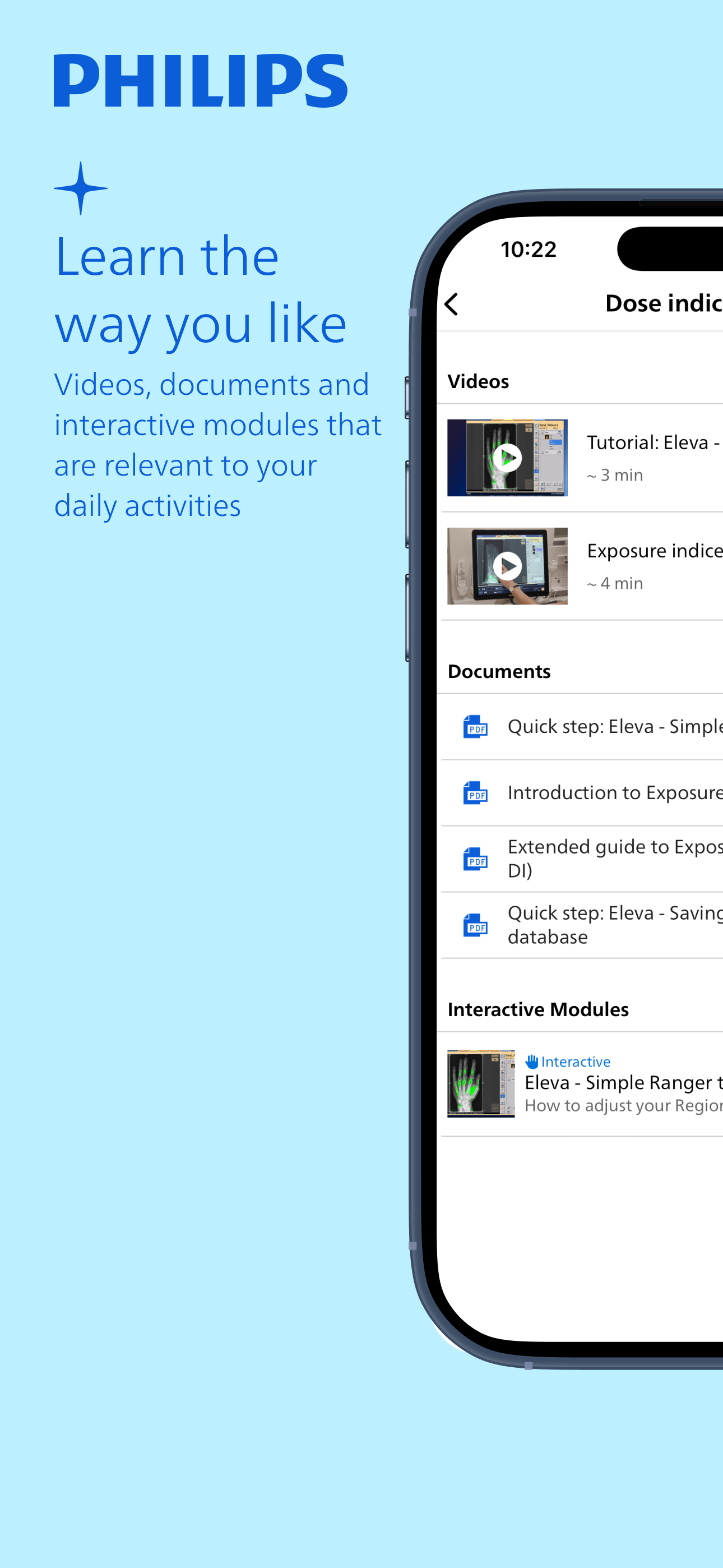This screenshot has width=723, height=1568.
Task: Open 'Quick step: Eleva - Saving' document
Action: coord(615,925)
